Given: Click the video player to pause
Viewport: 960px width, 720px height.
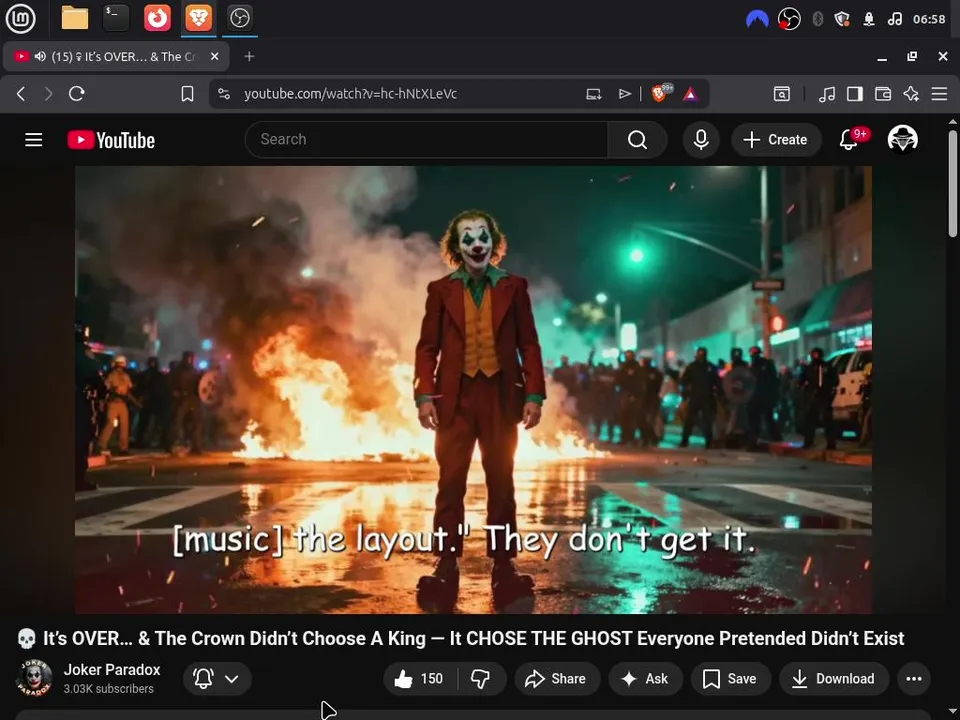Looking at the screenshot, I should click(x=473, y=389).
